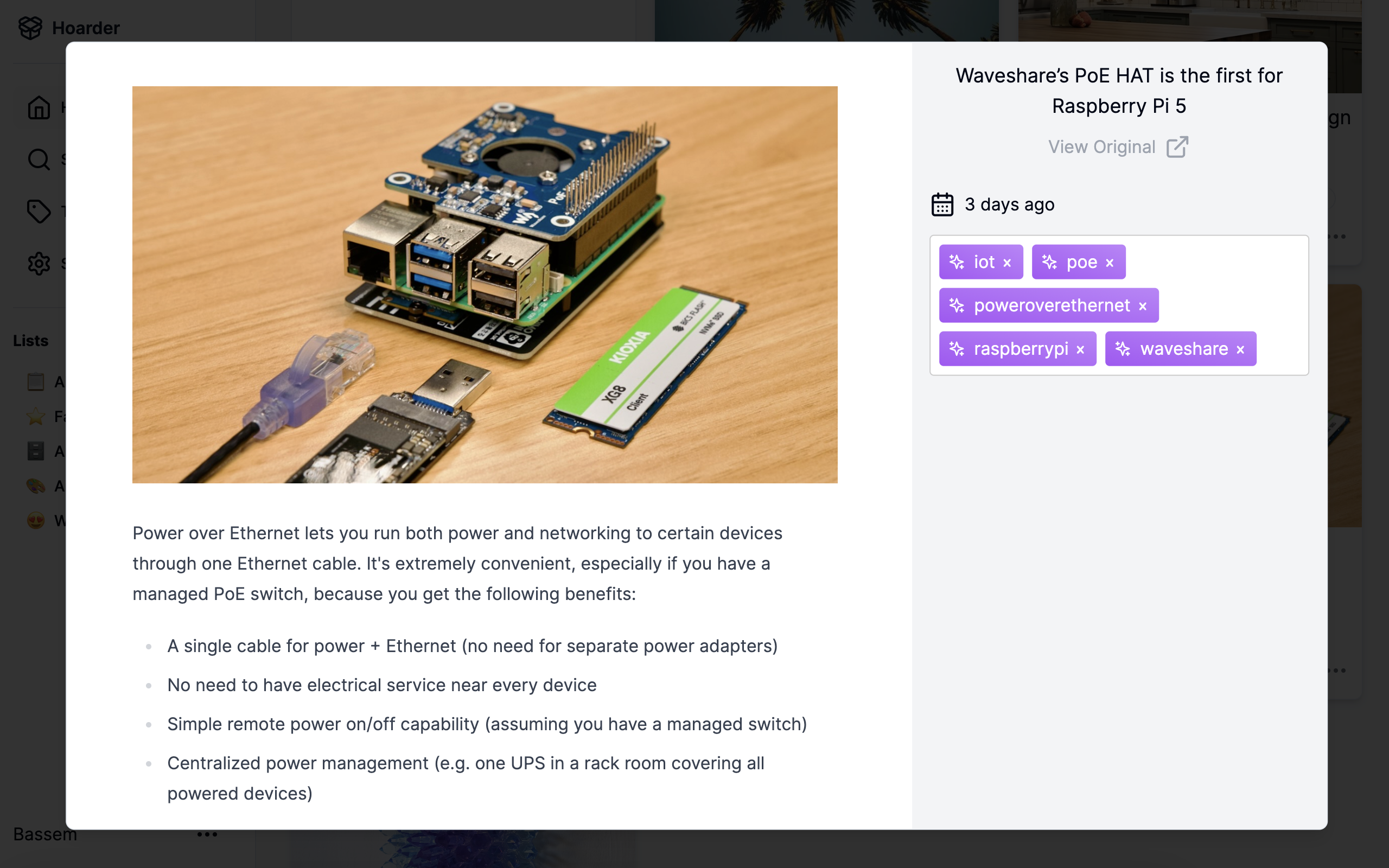Remove the poweroverethernet tag
1389x868 pixels.
tap(1143, 307)
